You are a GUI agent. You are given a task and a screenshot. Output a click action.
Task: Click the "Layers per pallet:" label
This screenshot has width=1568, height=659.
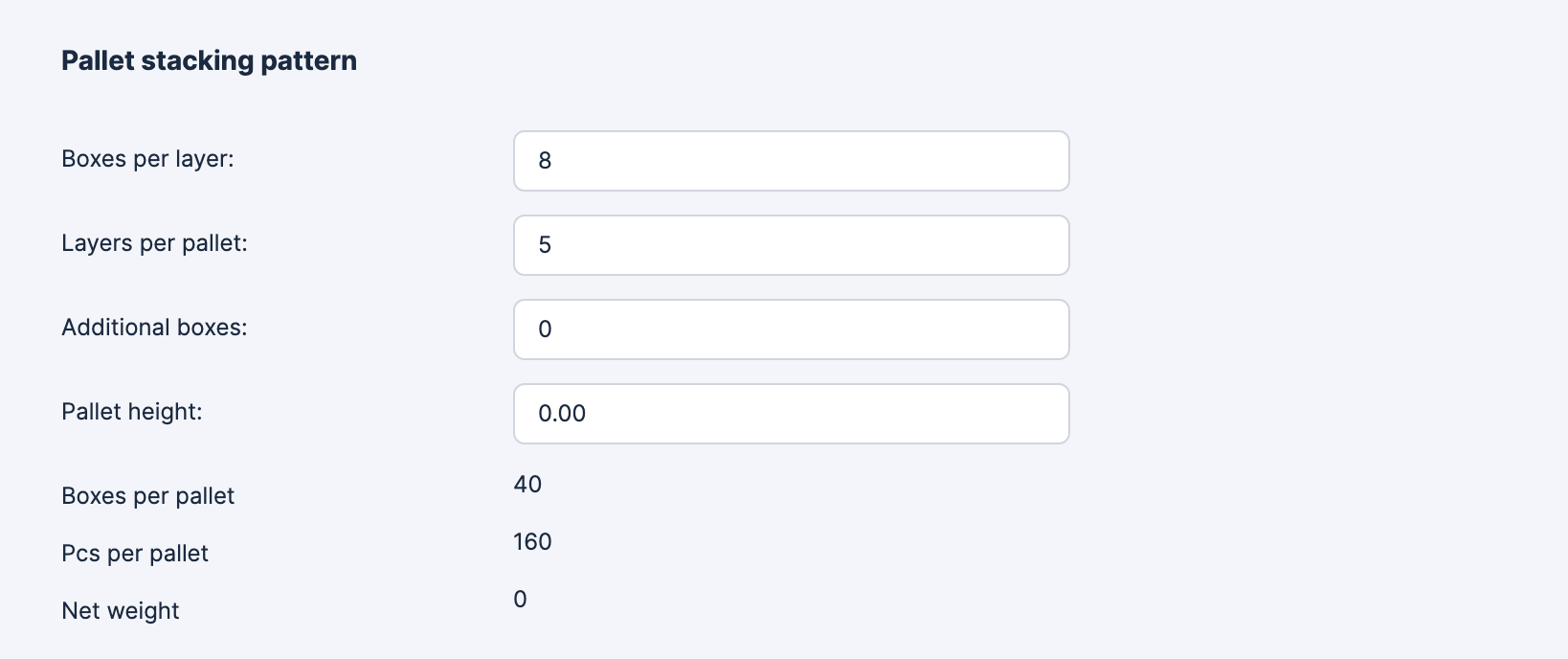(x=154, y=243)
